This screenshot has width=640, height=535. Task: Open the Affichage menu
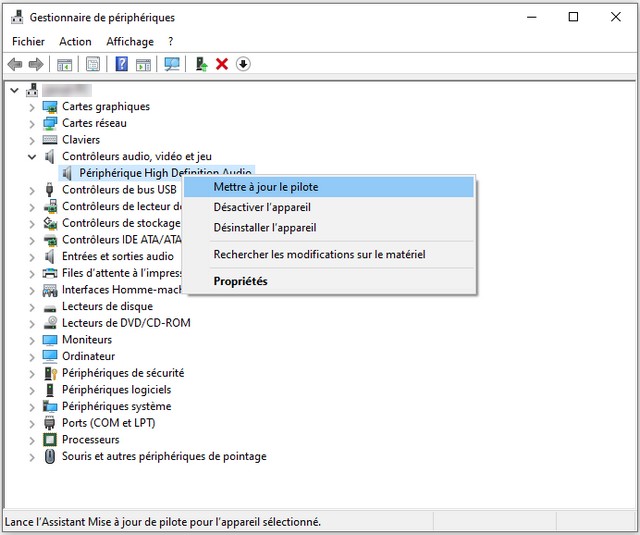click(130, 42)
